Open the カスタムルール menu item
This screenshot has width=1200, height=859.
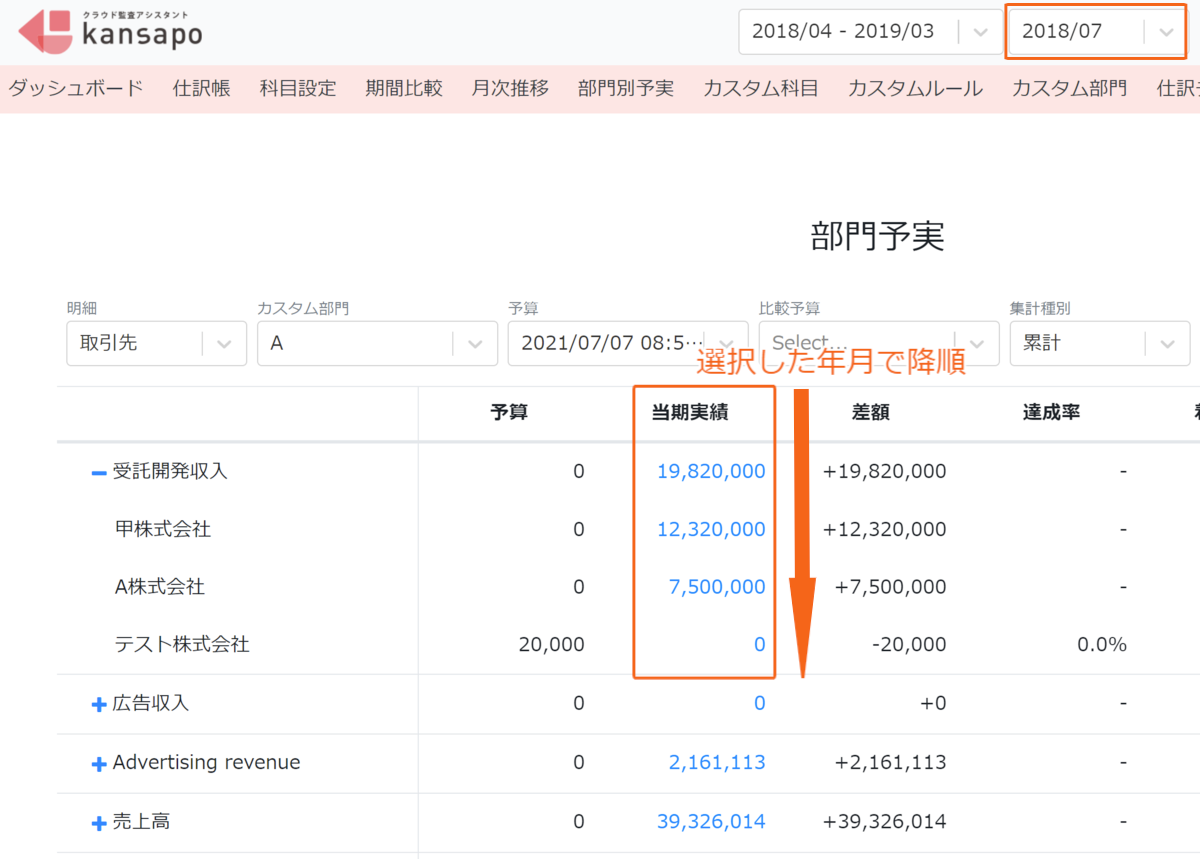915,88
